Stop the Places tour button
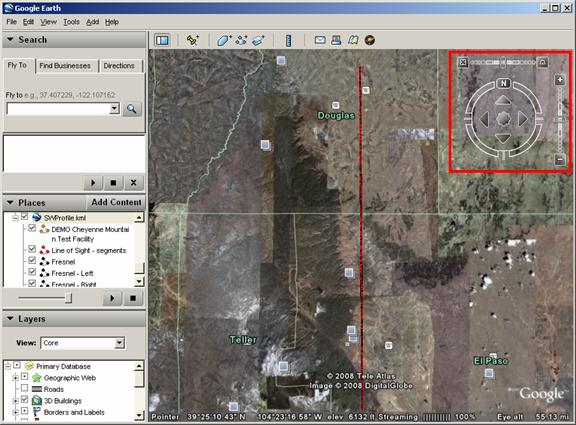576x425 pixels. pos(133,298)
